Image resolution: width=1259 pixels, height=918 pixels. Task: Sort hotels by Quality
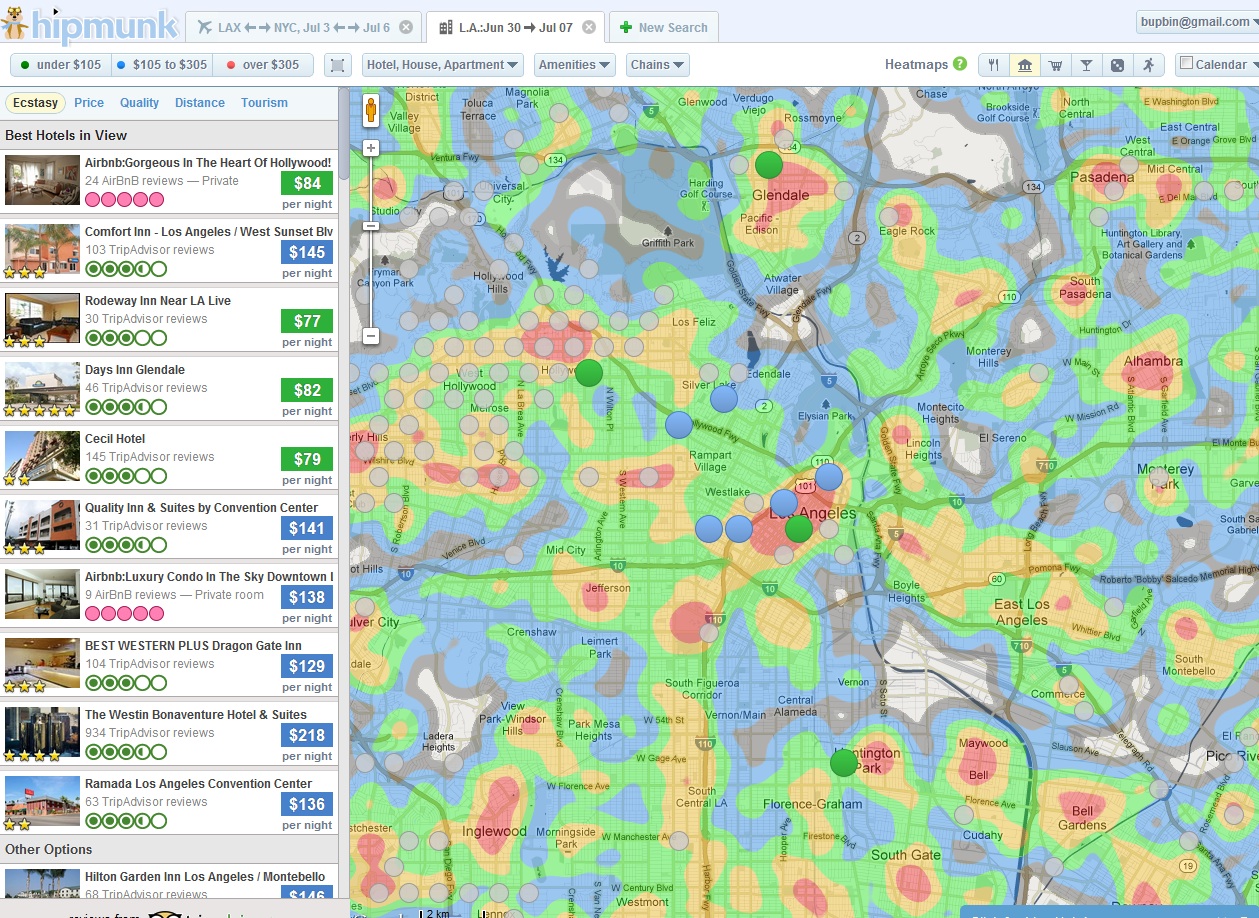click(x=140, y=103)
